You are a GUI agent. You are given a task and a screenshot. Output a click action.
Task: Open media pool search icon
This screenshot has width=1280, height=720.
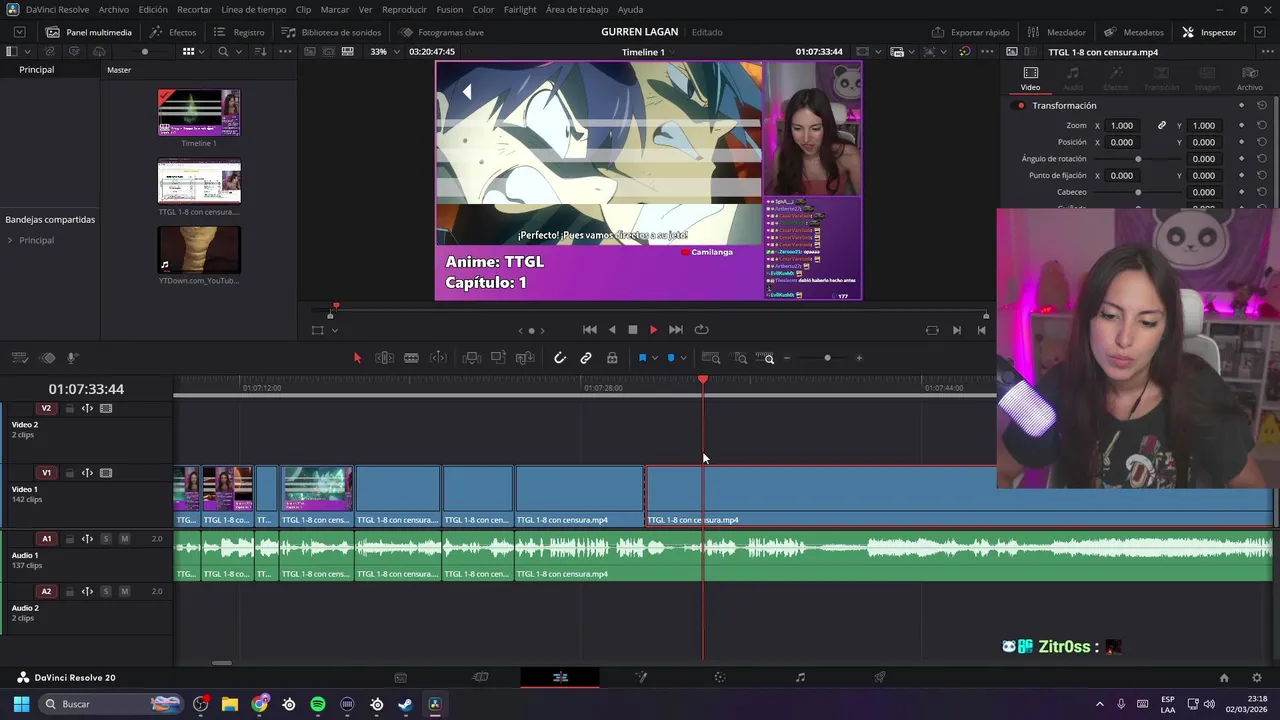pos(223,52)
